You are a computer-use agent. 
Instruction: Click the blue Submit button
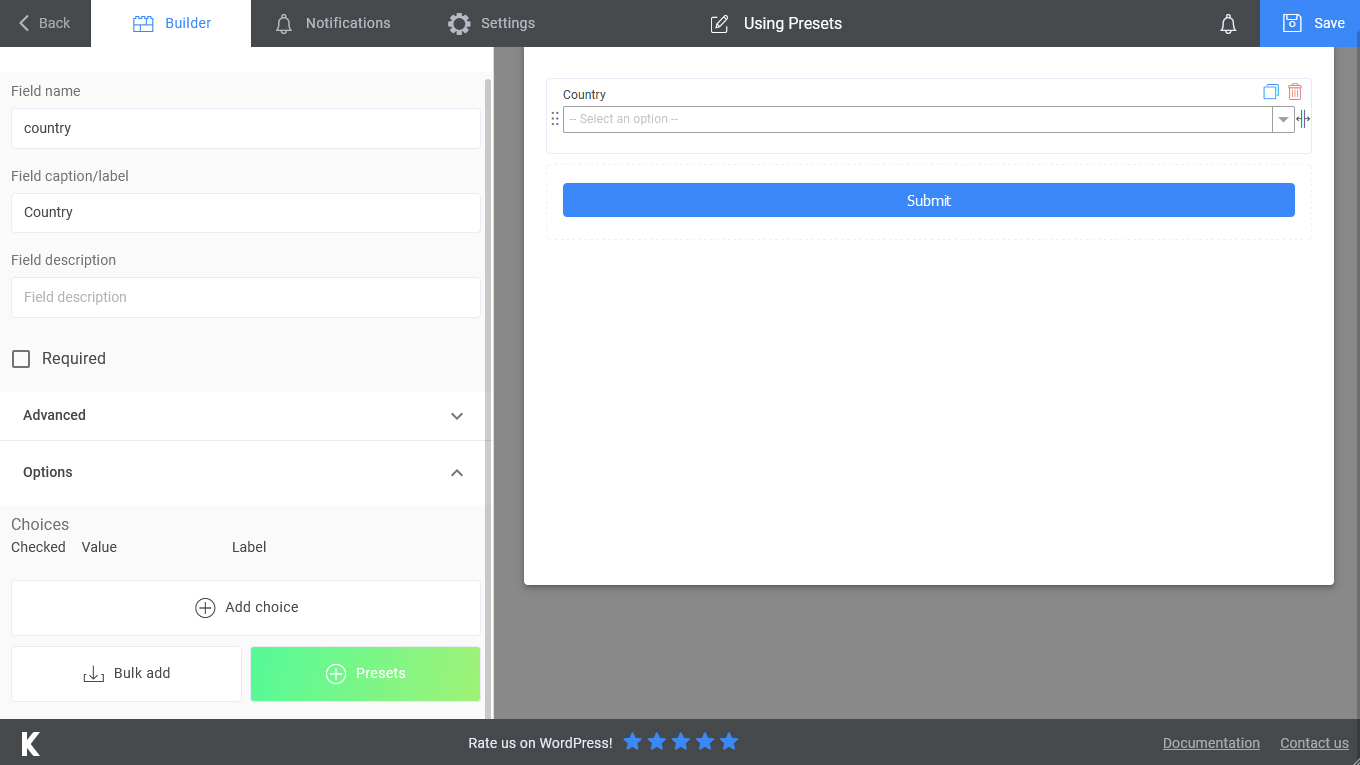928,200
